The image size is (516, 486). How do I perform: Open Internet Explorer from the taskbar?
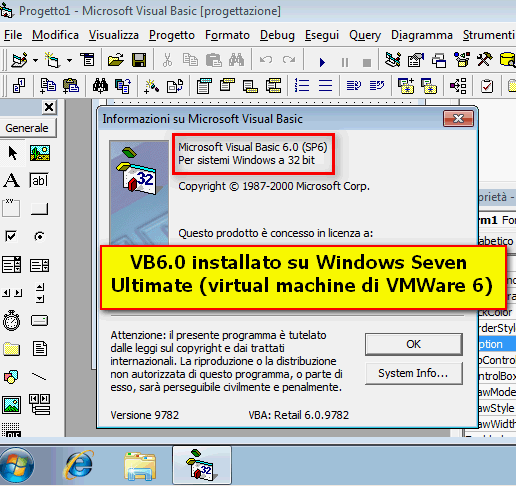pyautogui.click(x=79, y=465)
